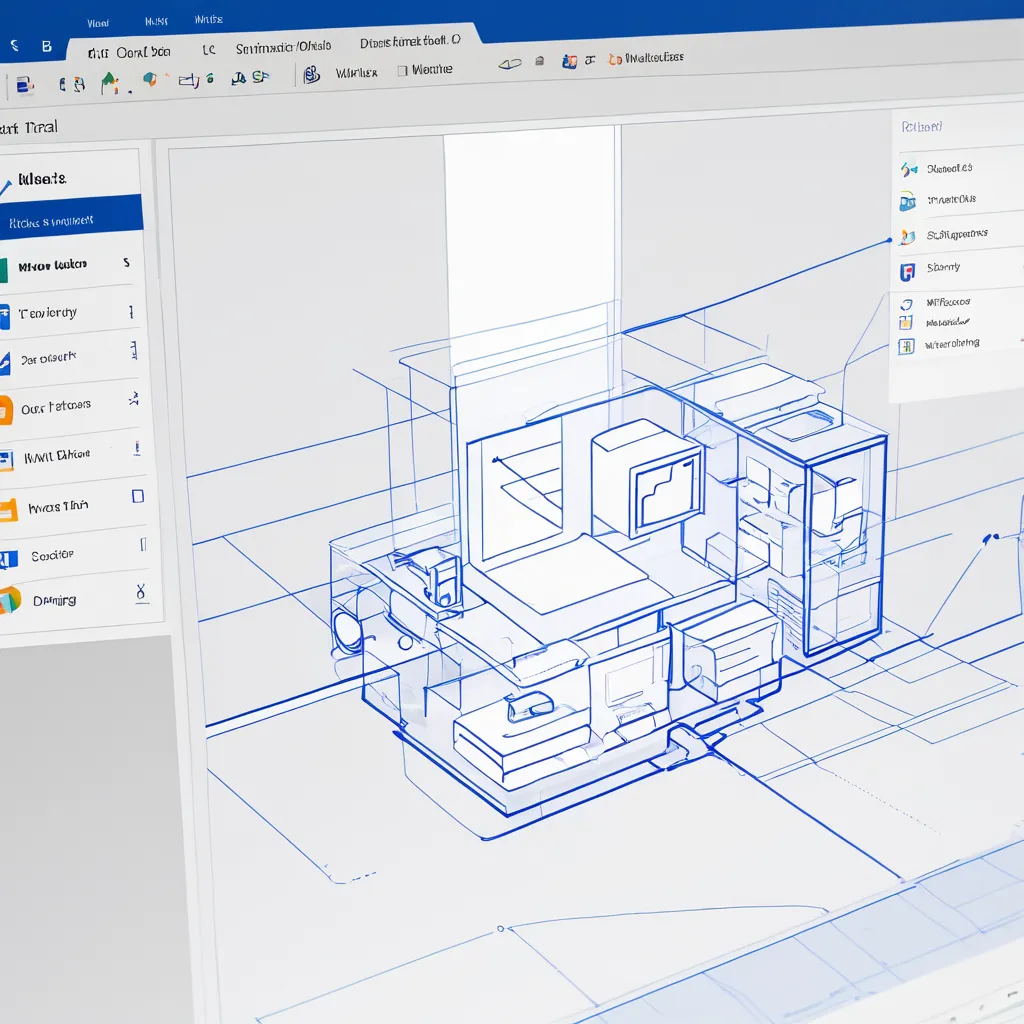Viewport: 1024px width, 1024px height.
Task: Toggle the marker on Dar olaerk row
Action: pyautogui.click(x=134, y=351)
